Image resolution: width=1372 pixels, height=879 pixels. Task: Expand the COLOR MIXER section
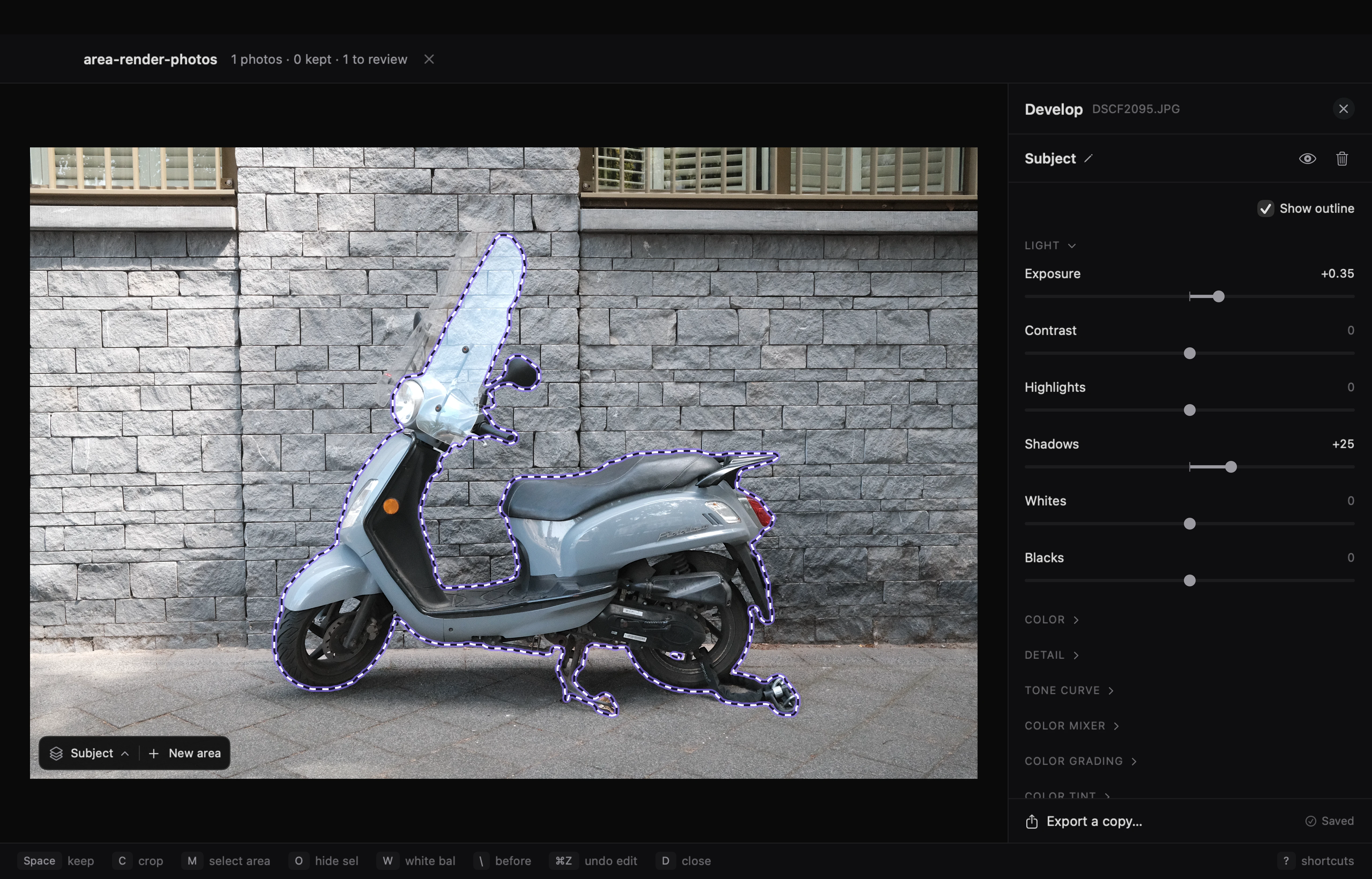point(1072,726)
